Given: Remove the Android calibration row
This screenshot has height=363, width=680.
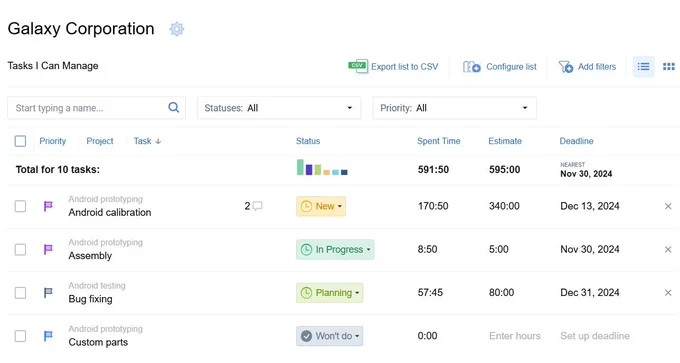Looking at the screenshot, I should point(668,206).
